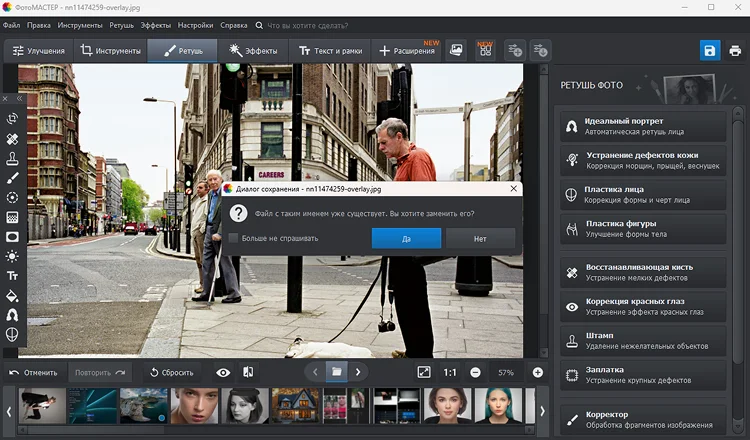Viewport: 750px width, 440px height.
Task: Click the 'Нет' button in dialog
Action: (x=480, y=238)
